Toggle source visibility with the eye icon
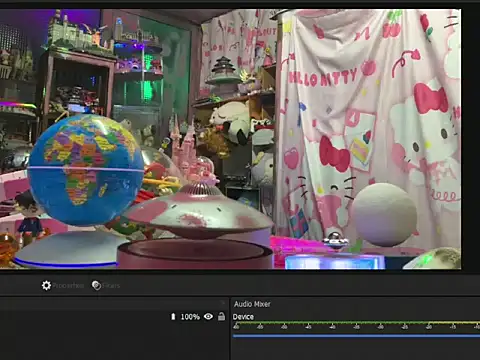This screenshot has height=360, width=480. 208,316
